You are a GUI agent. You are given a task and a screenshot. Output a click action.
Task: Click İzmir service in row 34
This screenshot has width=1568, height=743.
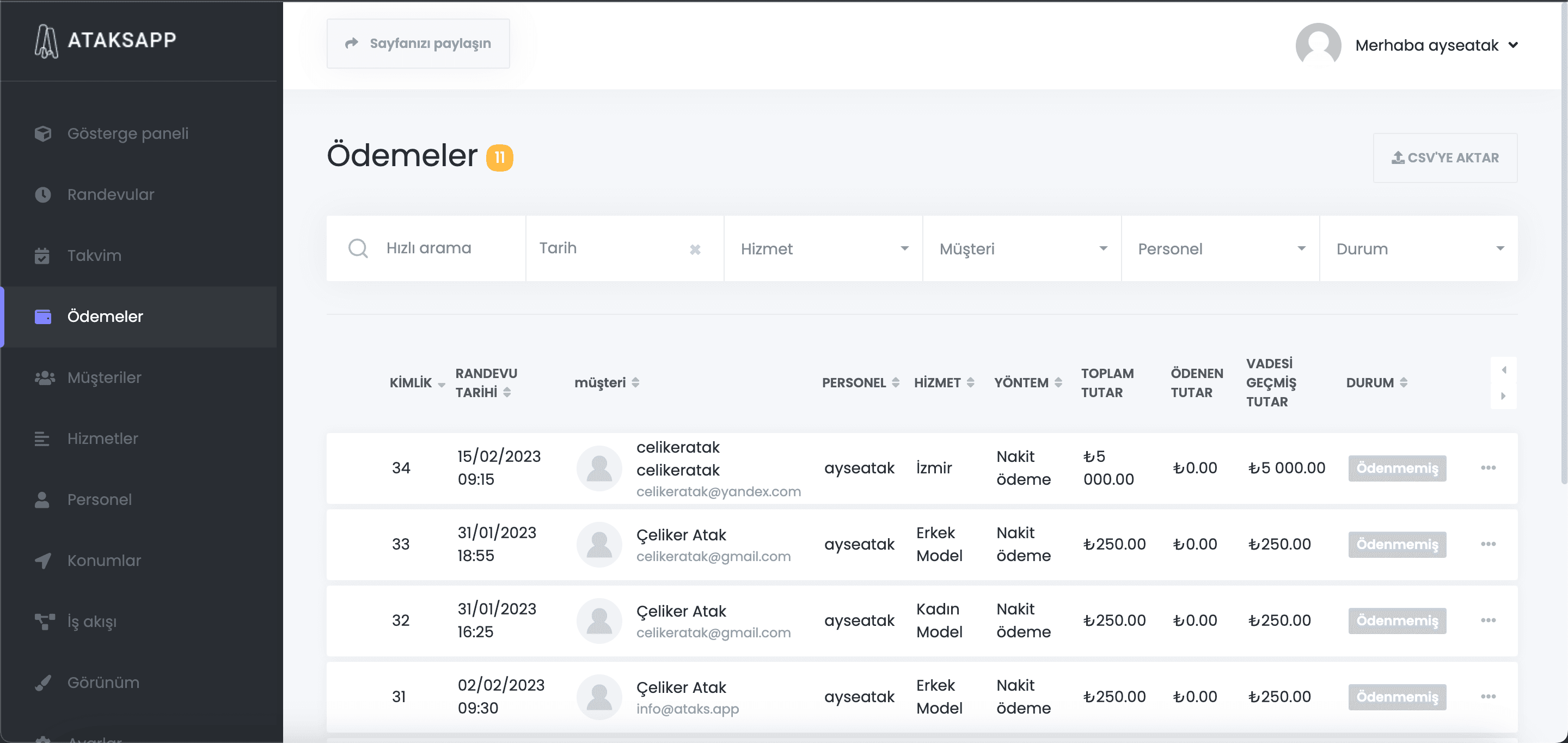[x=934, y=468]
